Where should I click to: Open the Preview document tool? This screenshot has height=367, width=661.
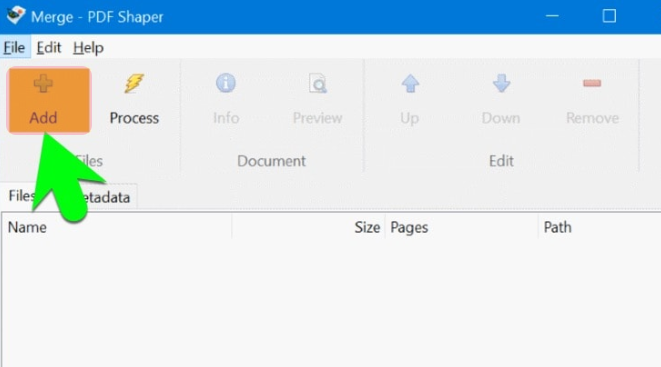(317, 100)
